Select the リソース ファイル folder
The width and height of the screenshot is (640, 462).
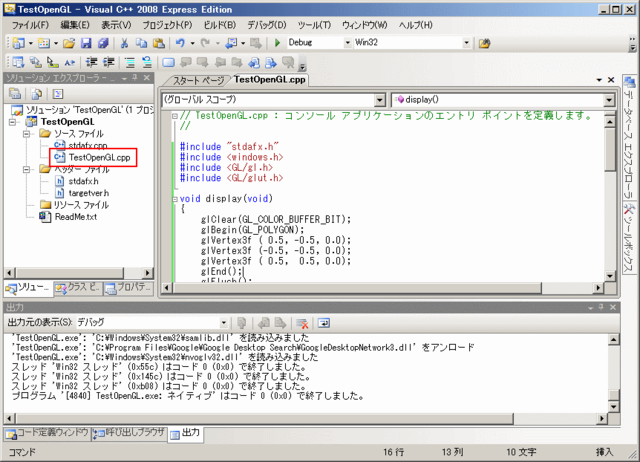click(81, 205)
